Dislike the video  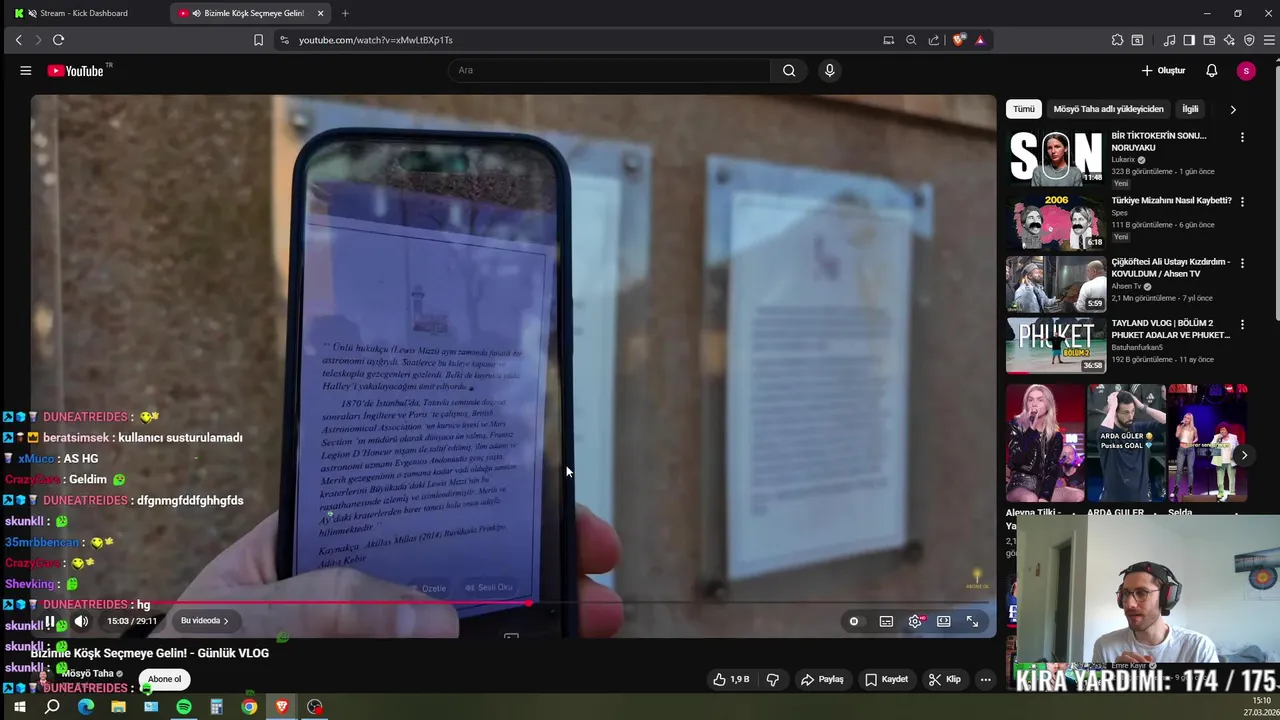(772, 679)
